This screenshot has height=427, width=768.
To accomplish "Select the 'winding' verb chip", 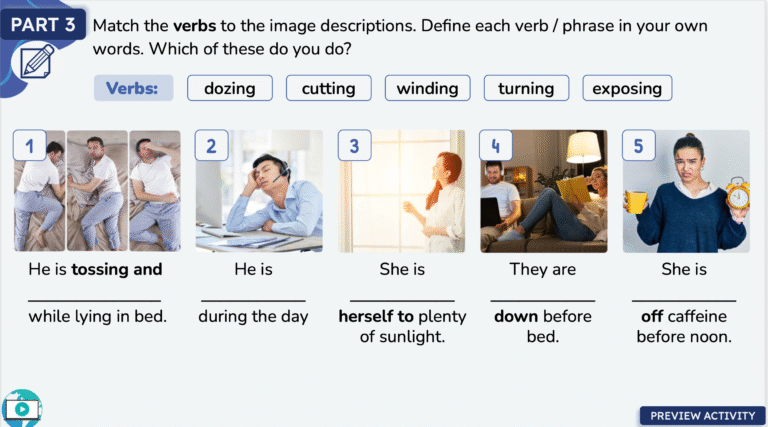I will click(427, 88).
